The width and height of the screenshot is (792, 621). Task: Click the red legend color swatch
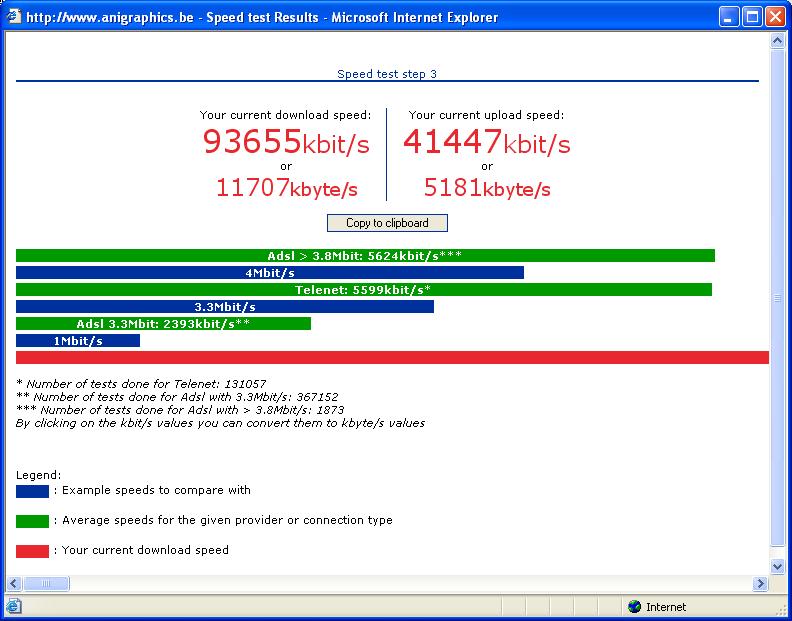coord(32,551)
